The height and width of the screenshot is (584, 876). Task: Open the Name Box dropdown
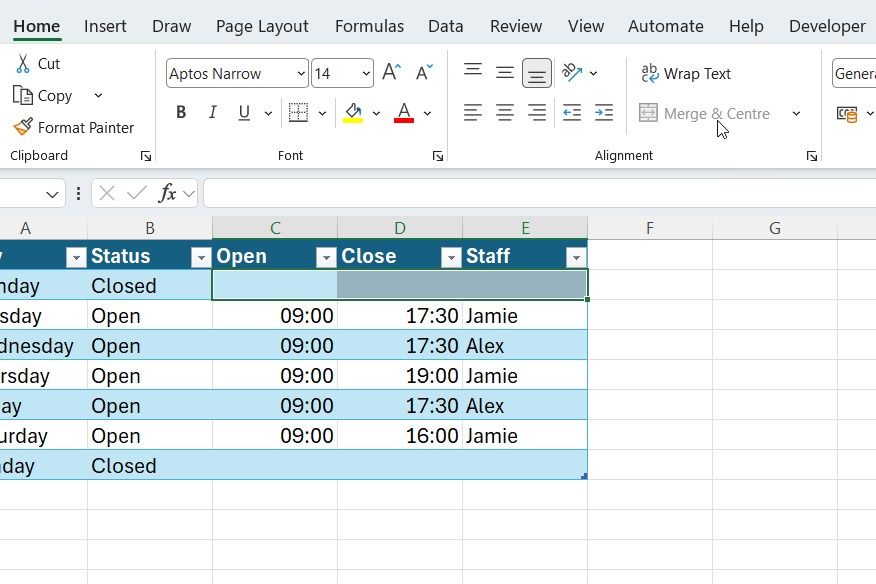point(52,194)
